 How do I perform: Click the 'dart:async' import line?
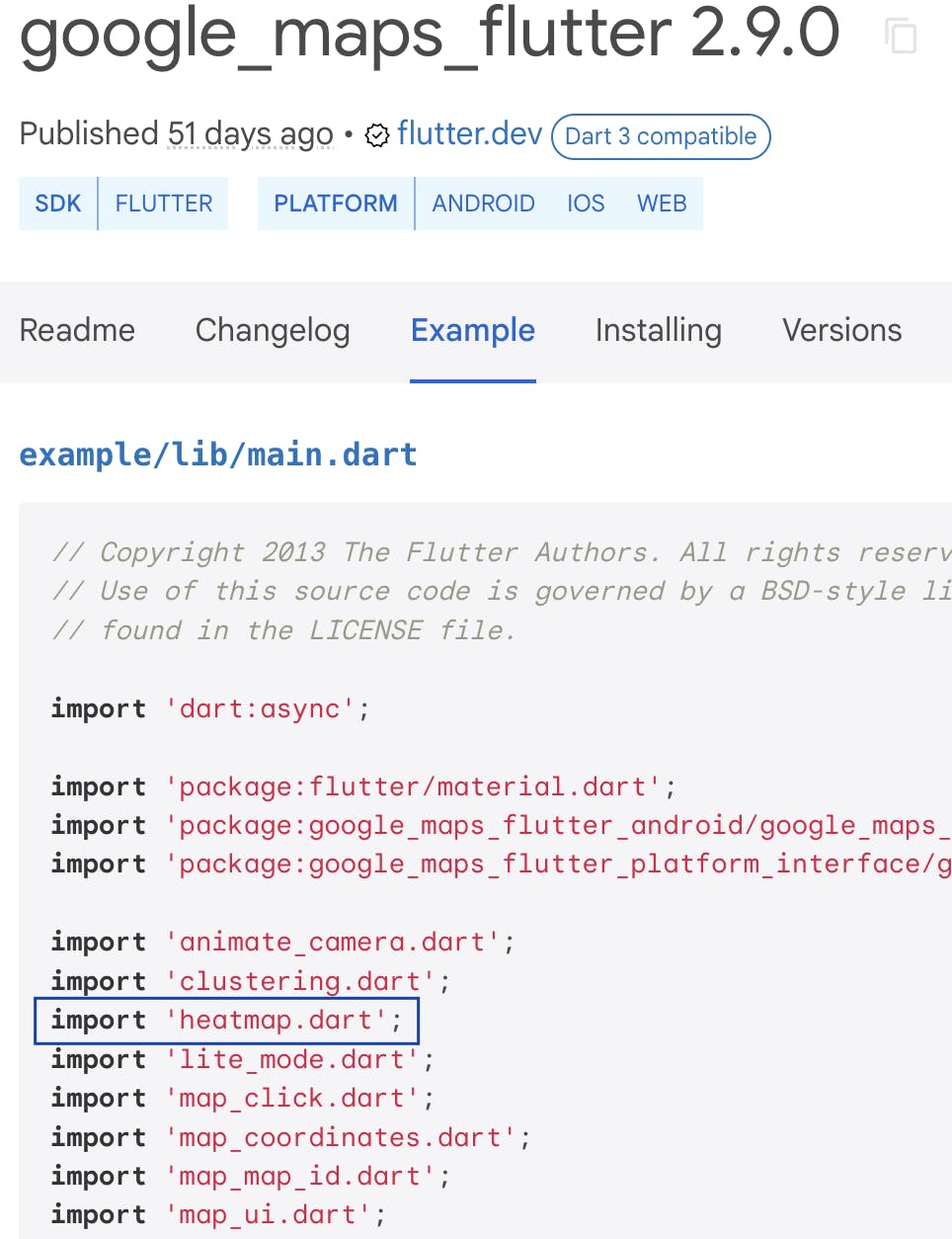tap(210, 708)
